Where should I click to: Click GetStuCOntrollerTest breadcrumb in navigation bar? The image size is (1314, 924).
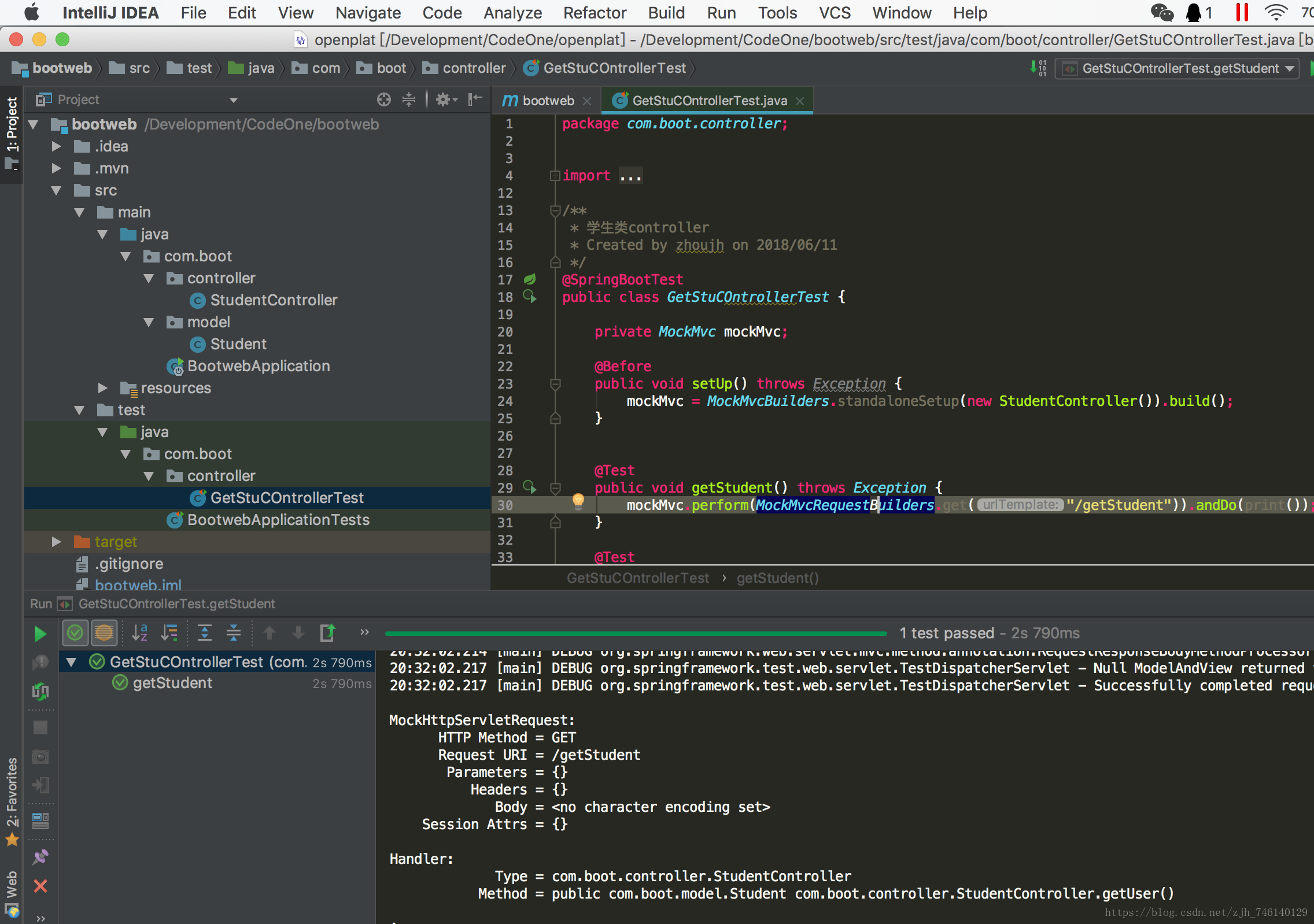tap(605, 68)
